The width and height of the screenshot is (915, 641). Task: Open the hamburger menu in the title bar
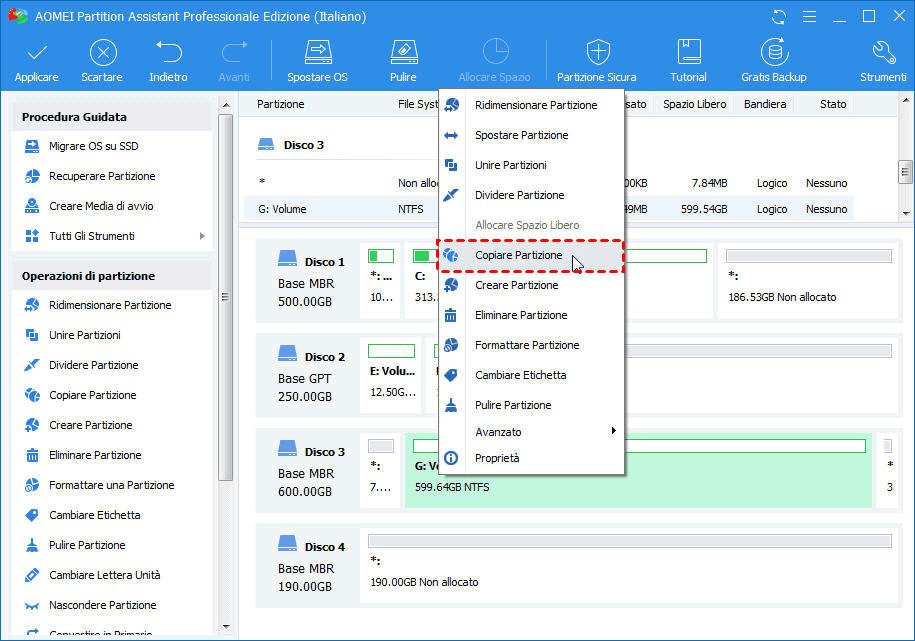(x=810, y=16)
